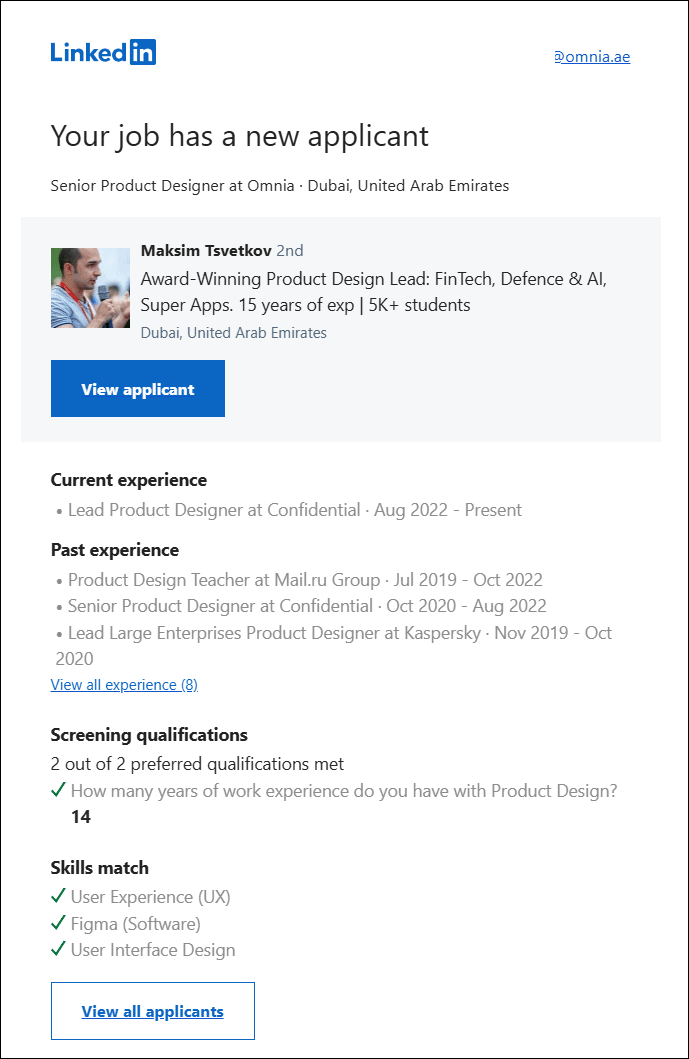The image size is (689, 1059).
Task: Click the Skills match heading
Action: point(99,868)
